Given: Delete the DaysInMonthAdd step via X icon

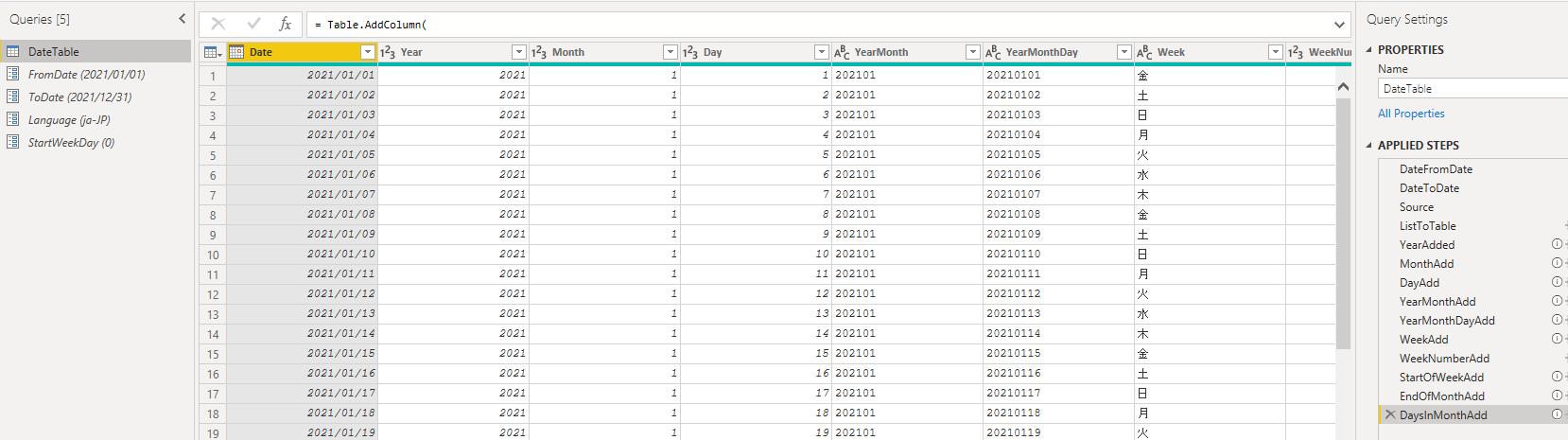Looking at the screenshot, I should pos(1390,414).
